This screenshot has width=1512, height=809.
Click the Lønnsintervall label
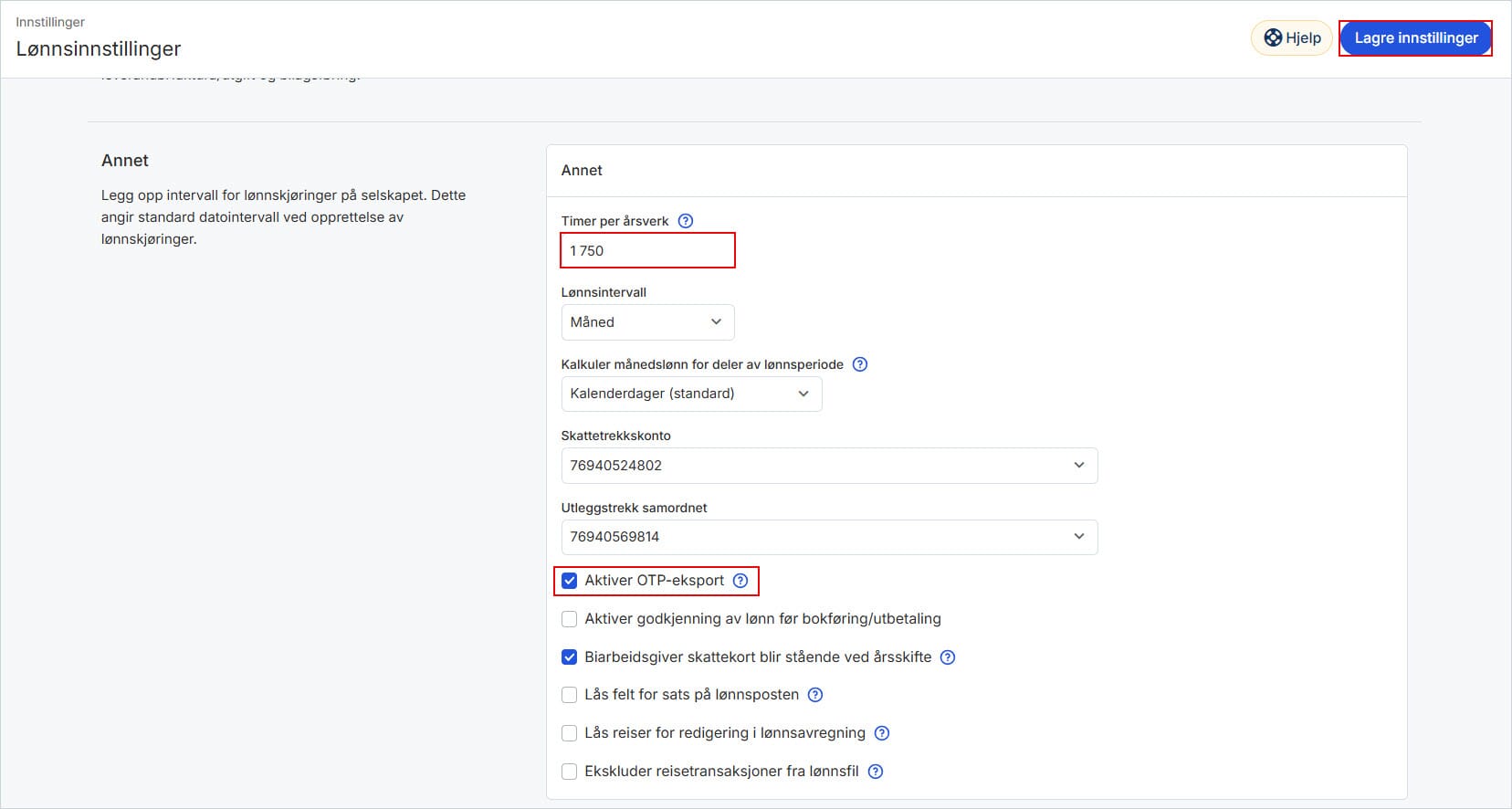604,292
